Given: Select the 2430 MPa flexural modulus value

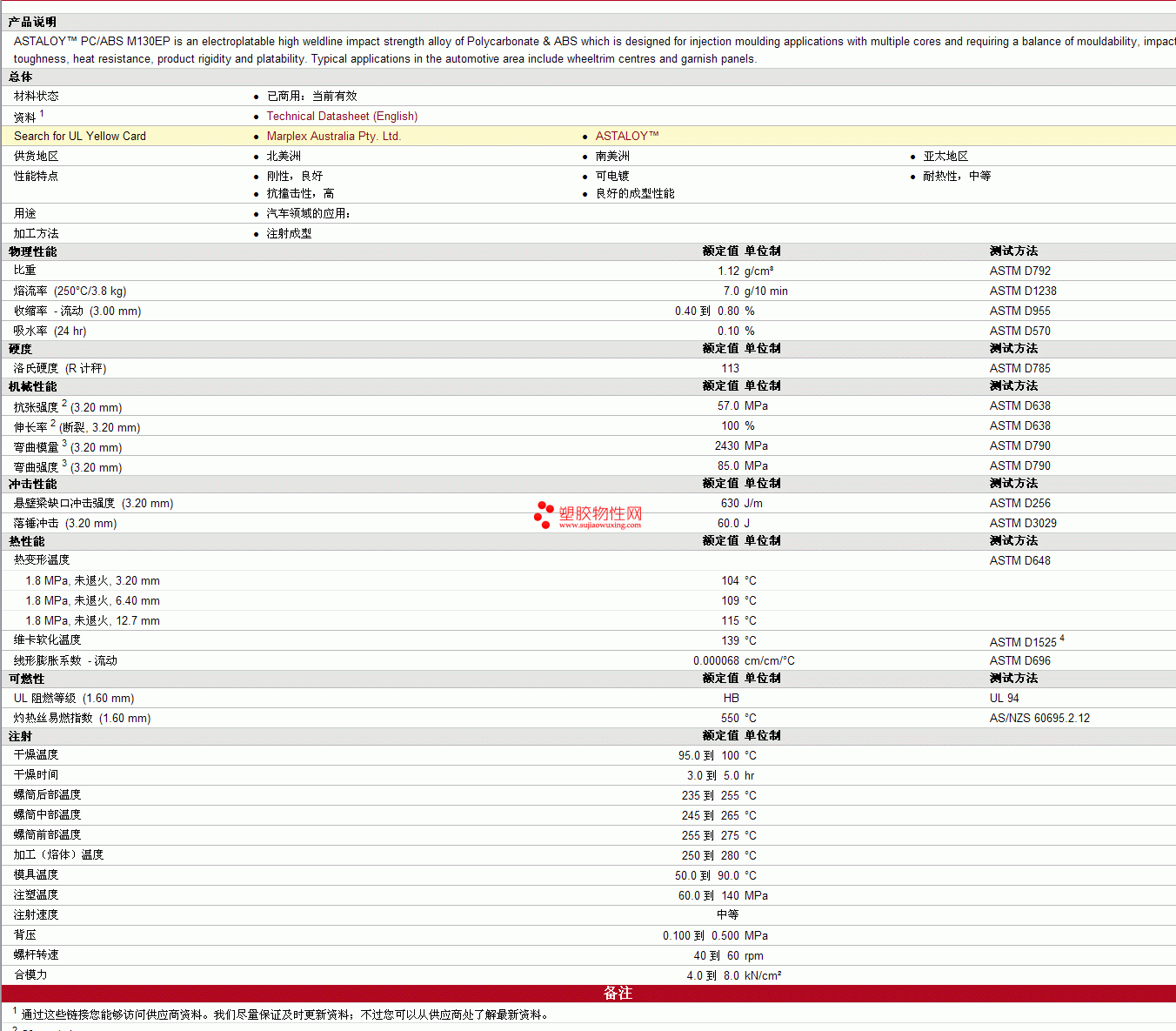Looking at the screenshot, I should 741,445.
